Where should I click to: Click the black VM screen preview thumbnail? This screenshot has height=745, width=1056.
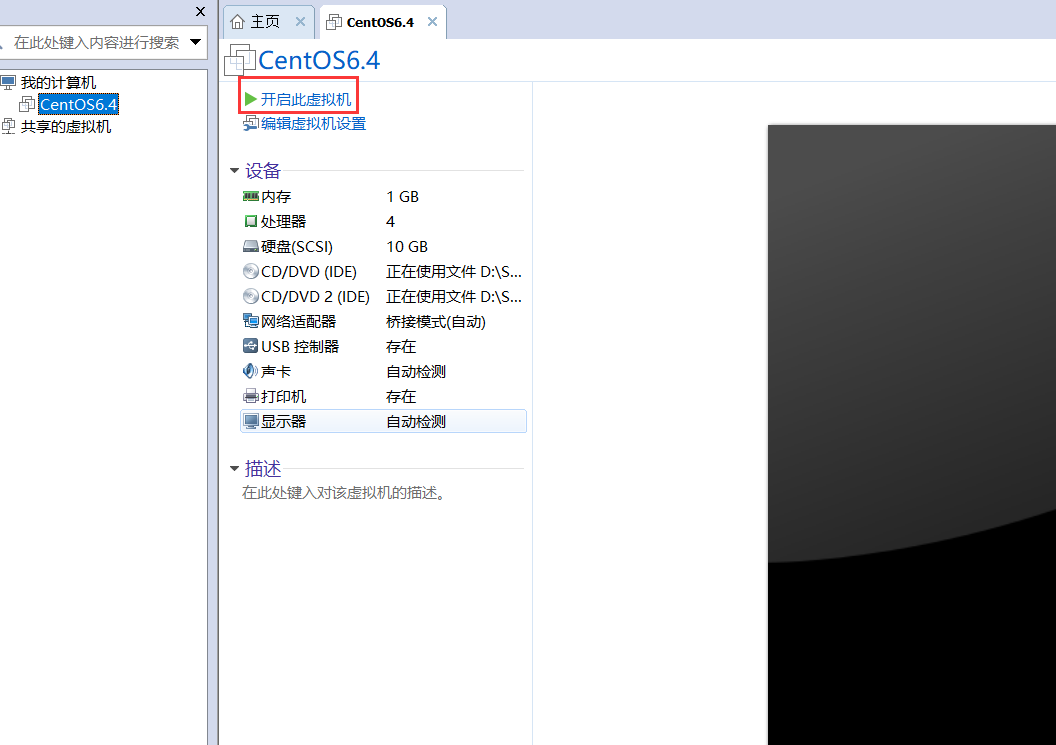(x=912, y=434)
